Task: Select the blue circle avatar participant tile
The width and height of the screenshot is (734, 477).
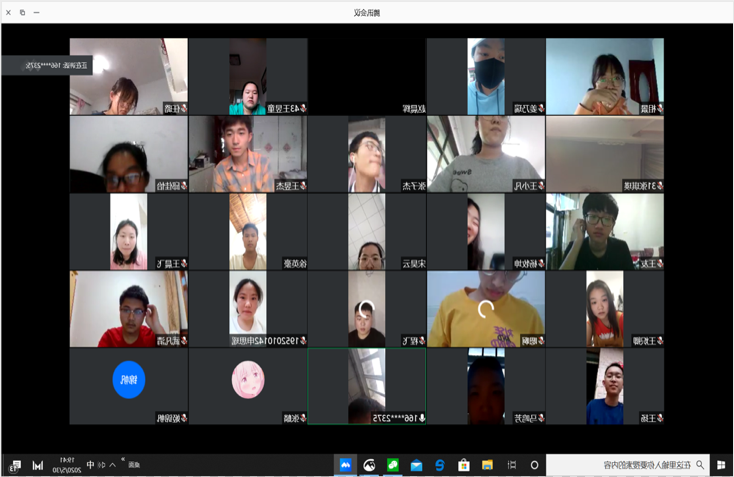Action: tap(128, 386)
